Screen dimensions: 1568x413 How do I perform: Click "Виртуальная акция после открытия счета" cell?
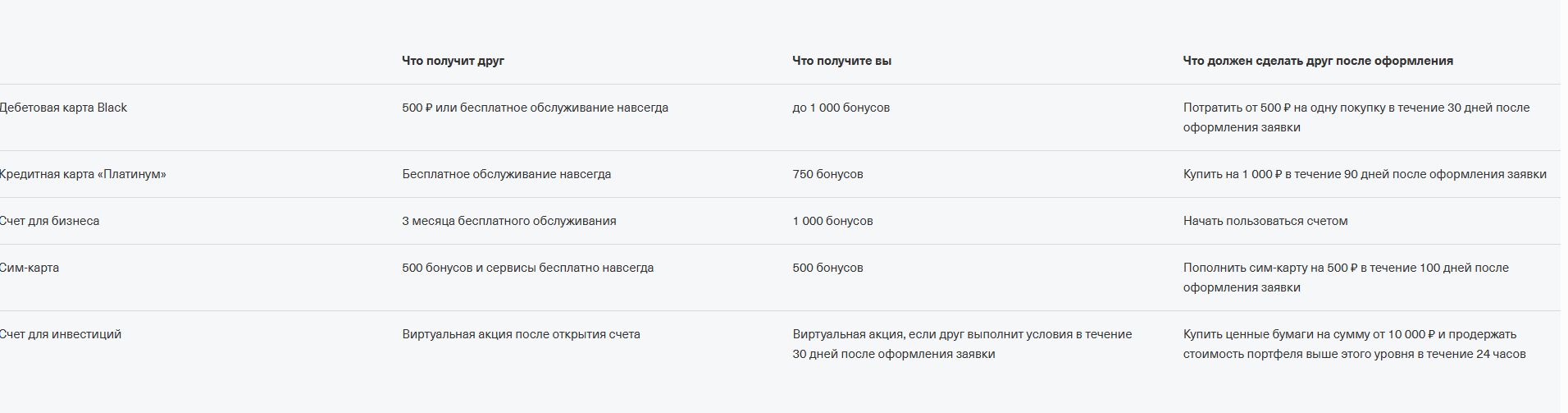tap(521, 334)
